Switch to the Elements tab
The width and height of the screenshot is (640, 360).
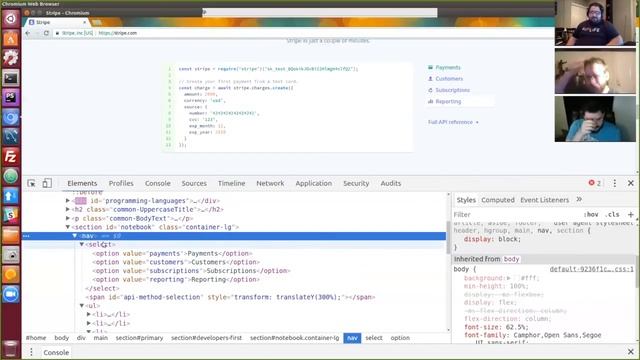[82, 183]
